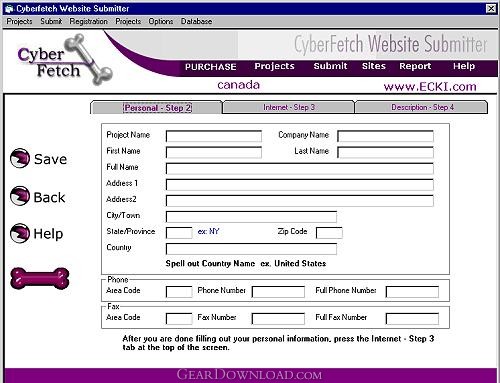The width and height of the screenshot is (500, 383).
Task: Click the Help swirl icon in sidebar
Action: (20, 233)
